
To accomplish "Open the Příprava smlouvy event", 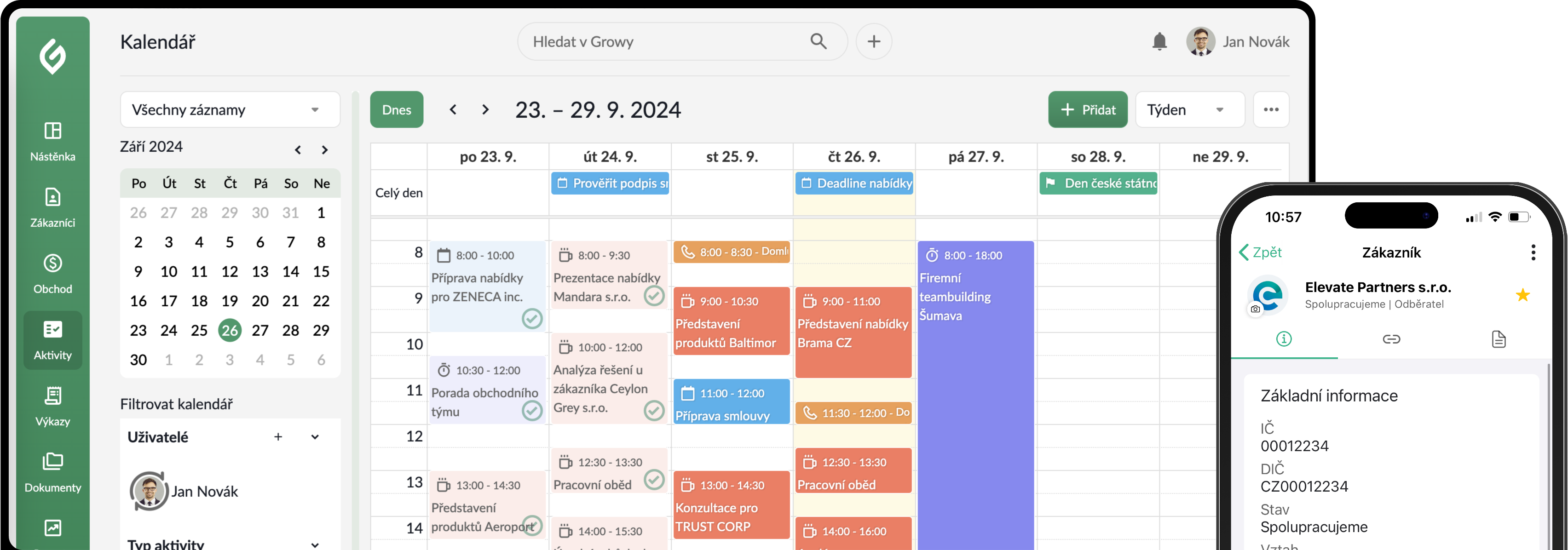I will [732, 401].
